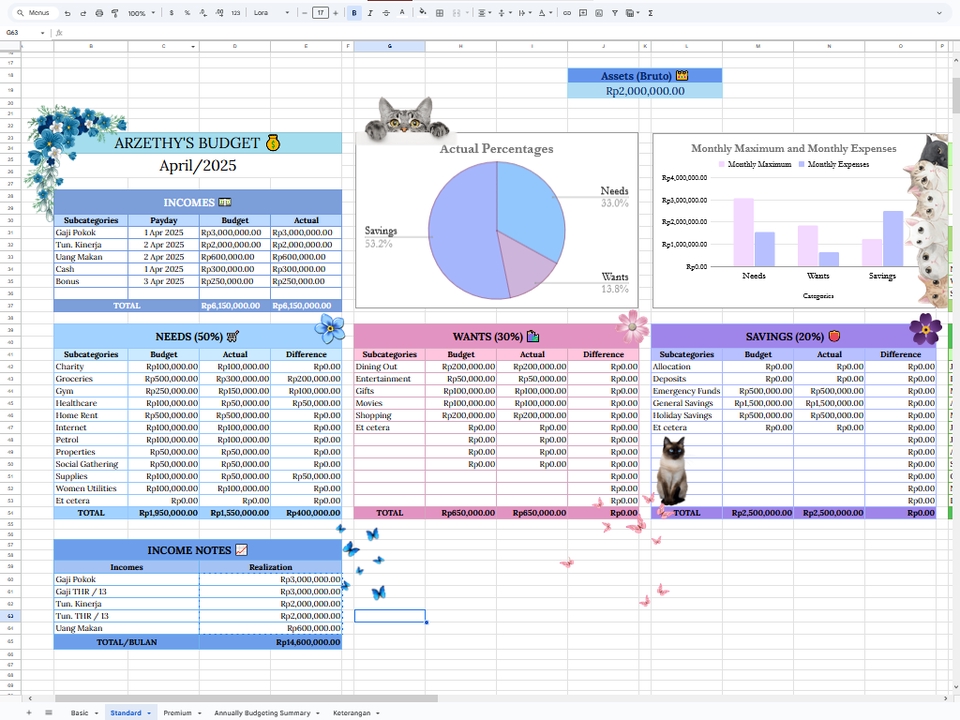Toggle strikethrough formatting
This screenshot has height=720, width=960.
[x=385, y=12]
